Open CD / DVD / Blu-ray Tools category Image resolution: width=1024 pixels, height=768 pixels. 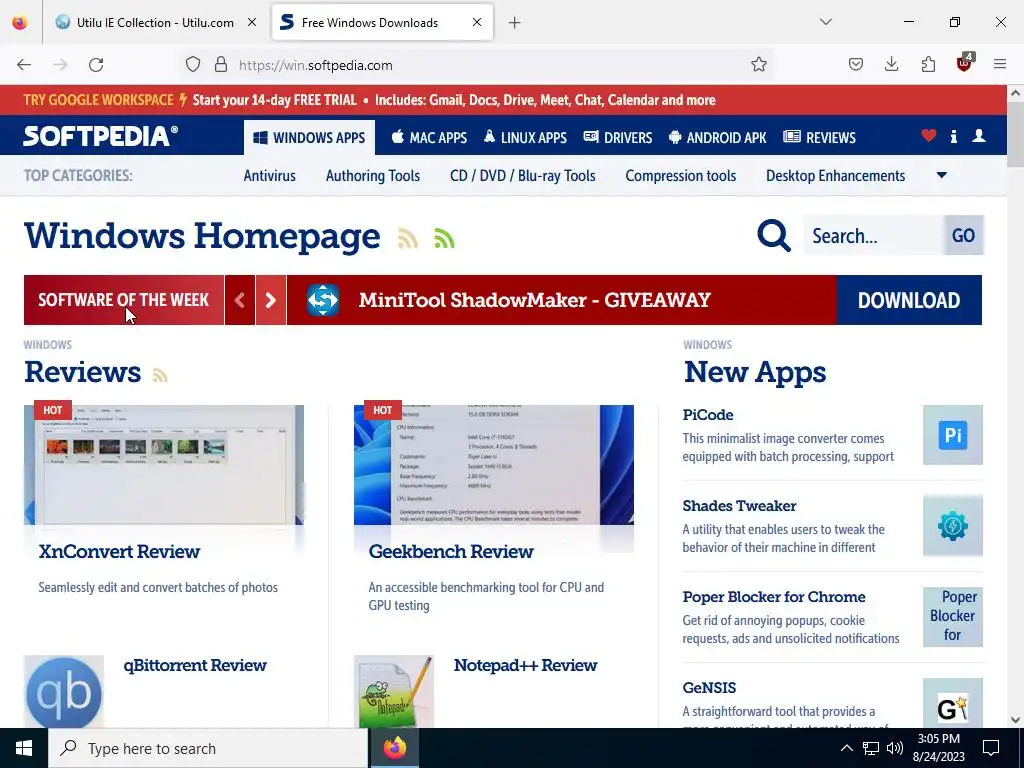coord(522,176)
